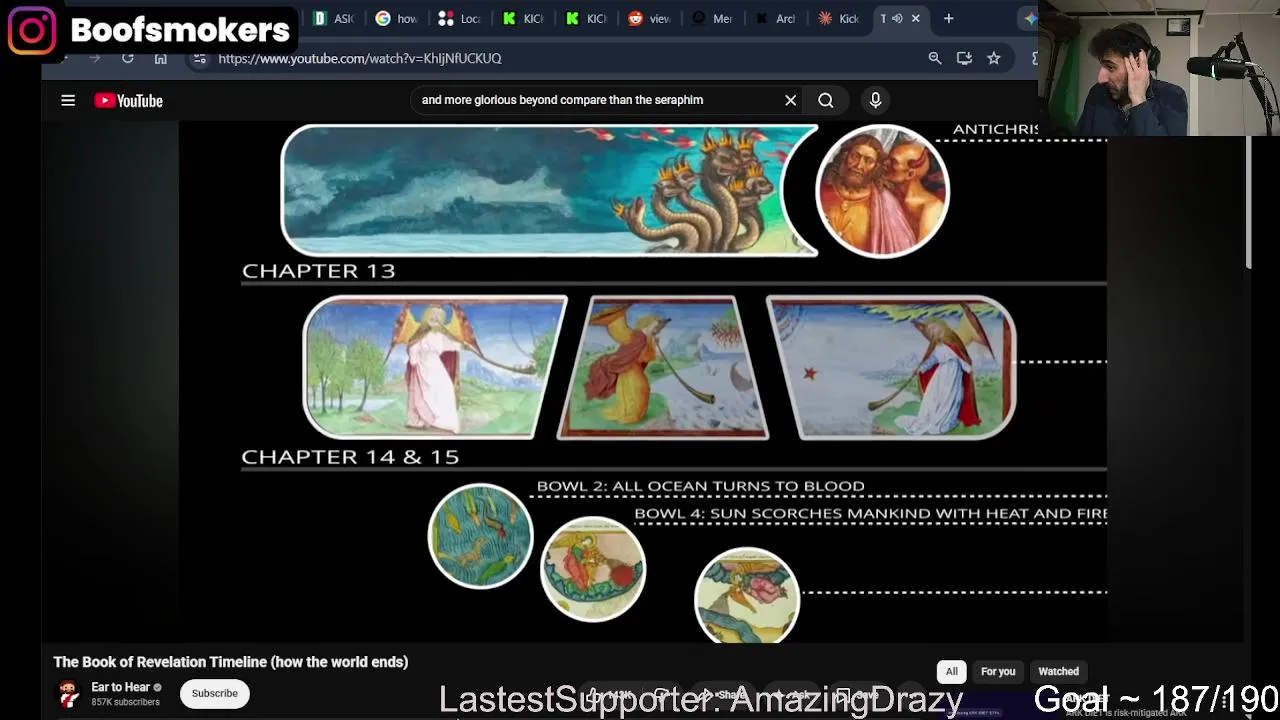Switch to the 'Loca' tab
Image resolution: width=1280 pixels, height=720 pixels.
[460, 18]
